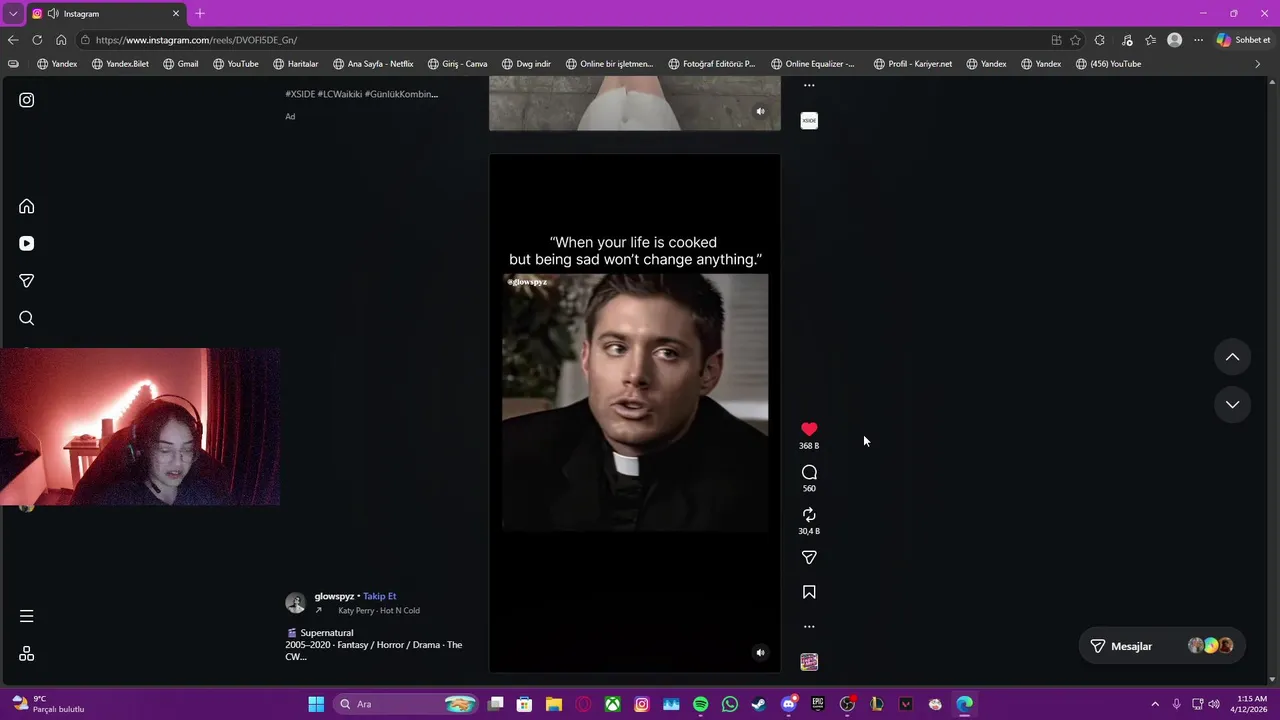Open the Giriş - Canva bookmark

click(x=457, y=64)
